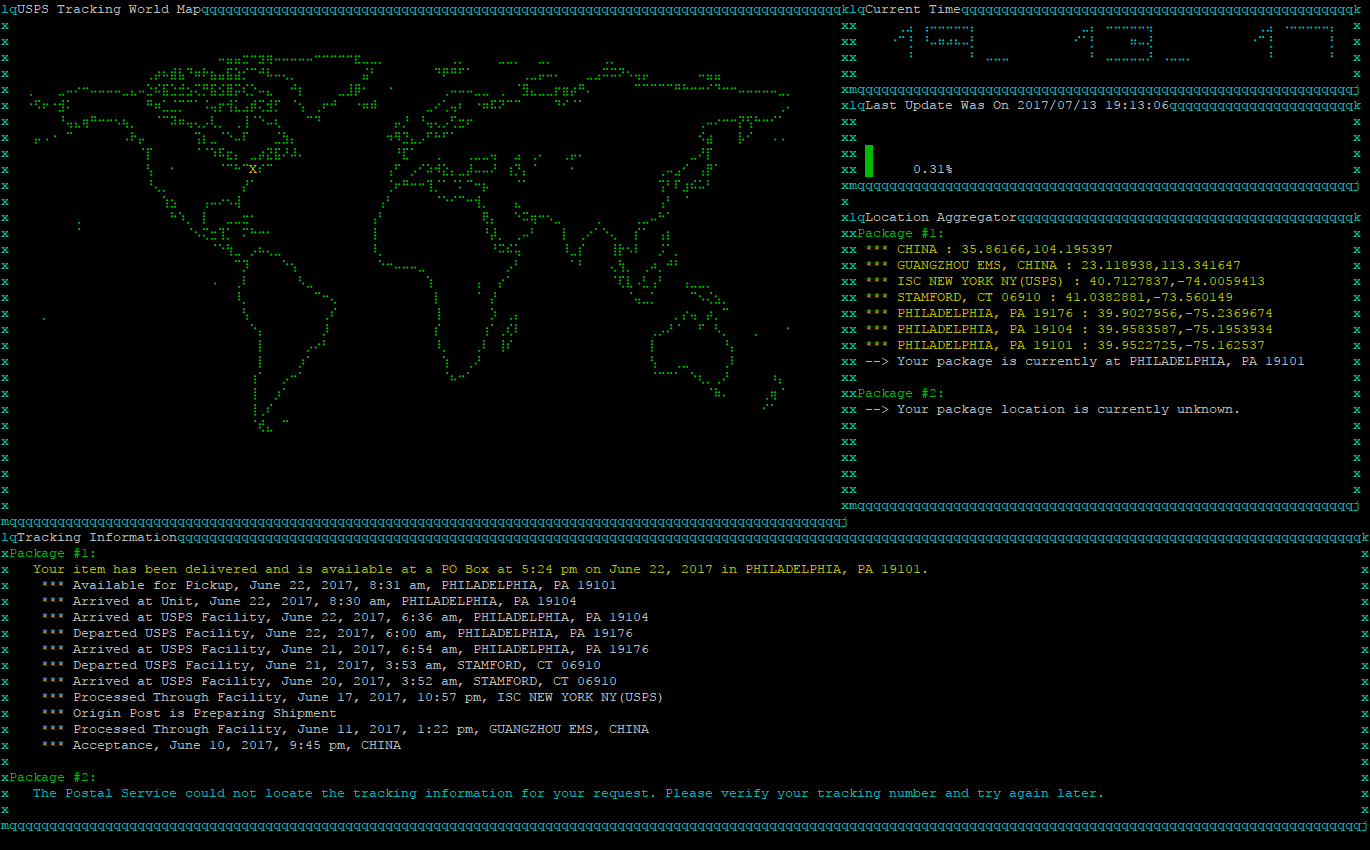Select Processed Through Facility, June 11, GUANGZHOU EMS
The width and height of the screenshot is (1370, 850).
click(x=345, y=729)
